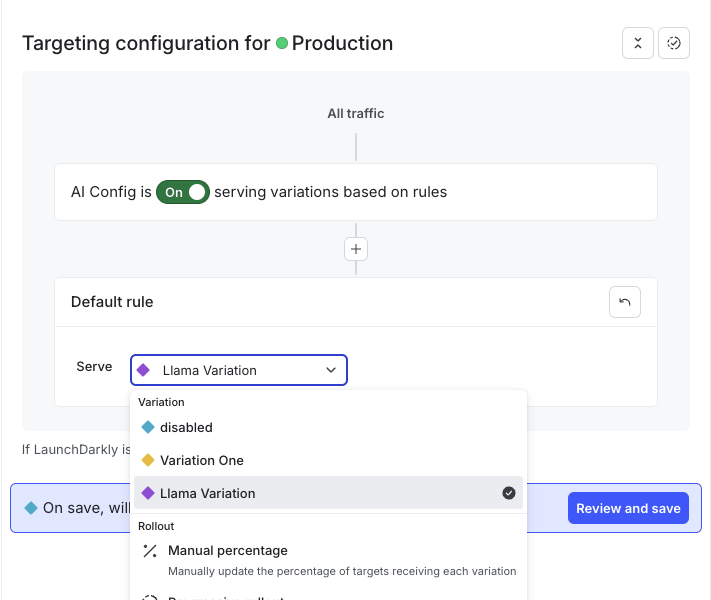Click the collapse rules arrows icon
Screen dimensions: 711x600
pyautogui.click(x=637, y=43)
